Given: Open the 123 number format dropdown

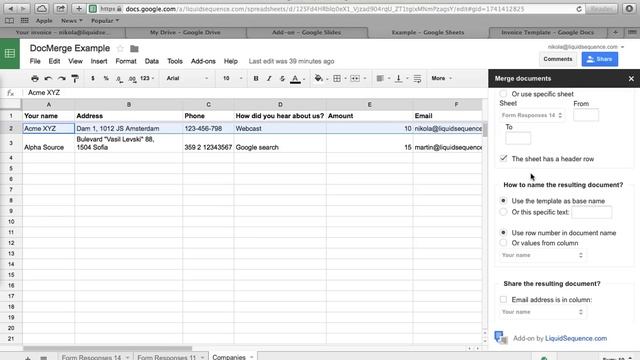Looking at the screenshot, I should pos(147,78).
